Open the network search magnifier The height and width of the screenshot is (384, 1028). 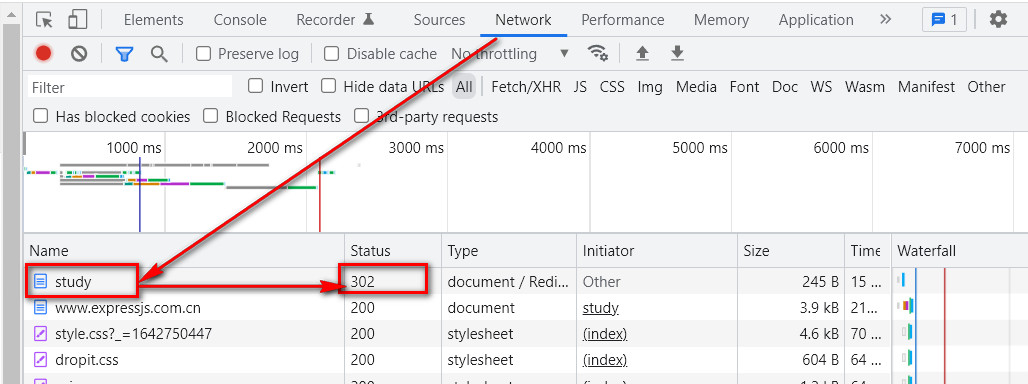(x=159, y=54)
